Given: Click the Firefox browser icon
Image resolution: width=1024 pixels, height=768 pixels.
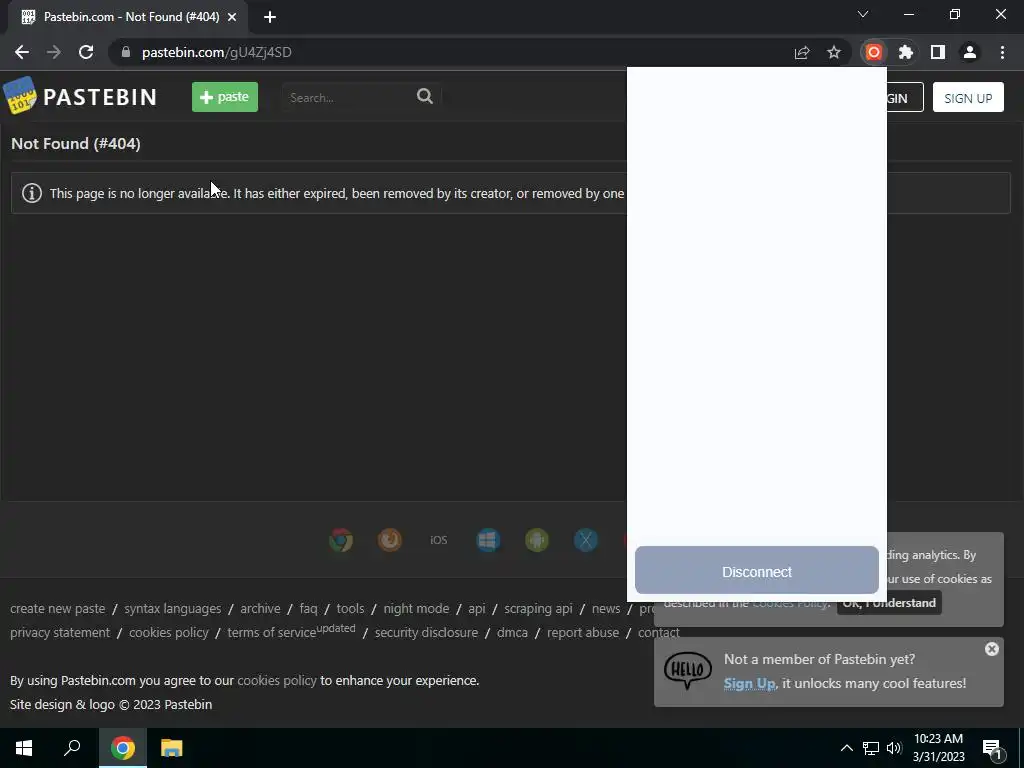Looking at the screenshot, I should [x=390, y=540].
